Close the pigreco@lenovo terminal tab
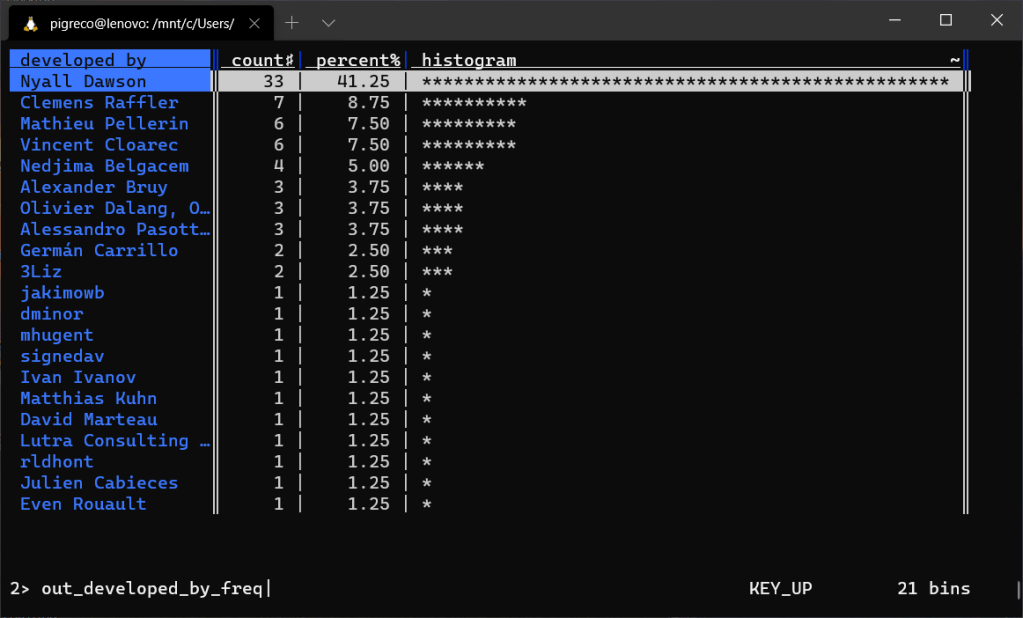The height and width of the screenshot is (618, 1023). point(255,22)
